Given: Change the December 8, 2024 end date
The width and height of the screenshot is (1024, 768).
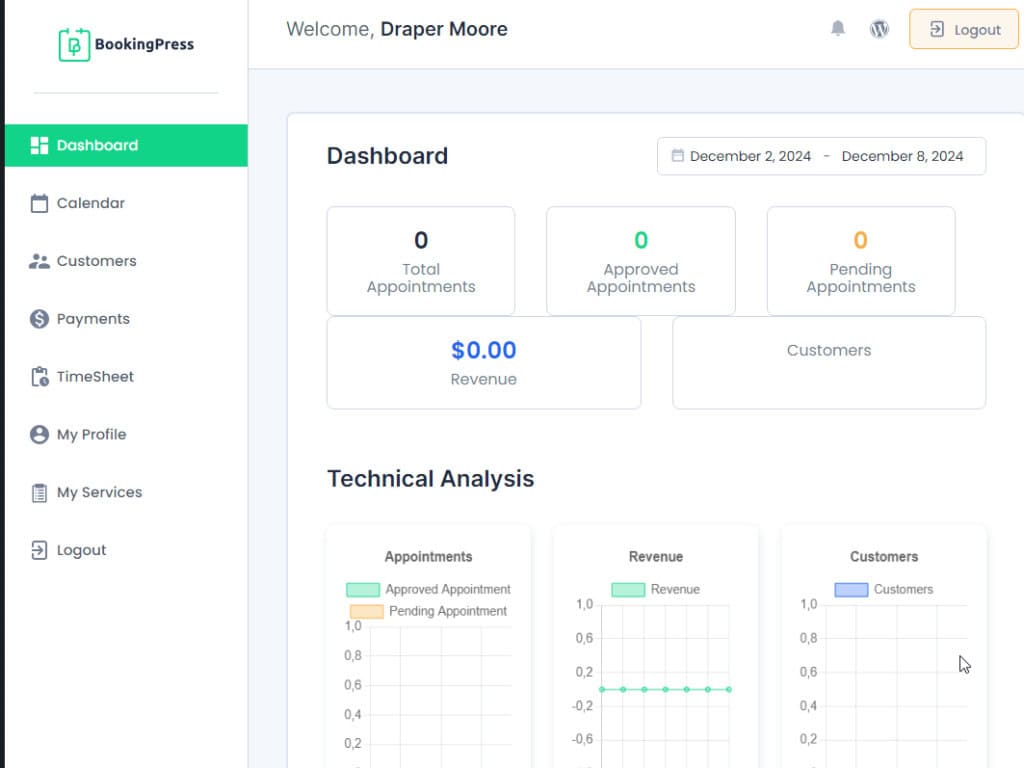Looking at the screenshot, I should coord(902,156).
